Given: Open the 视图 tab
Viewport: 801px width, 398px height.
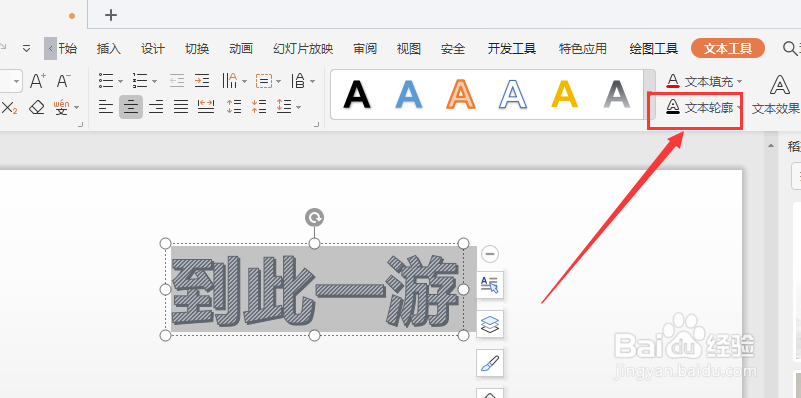Looking at the screenshot, I should coord(409,49).
